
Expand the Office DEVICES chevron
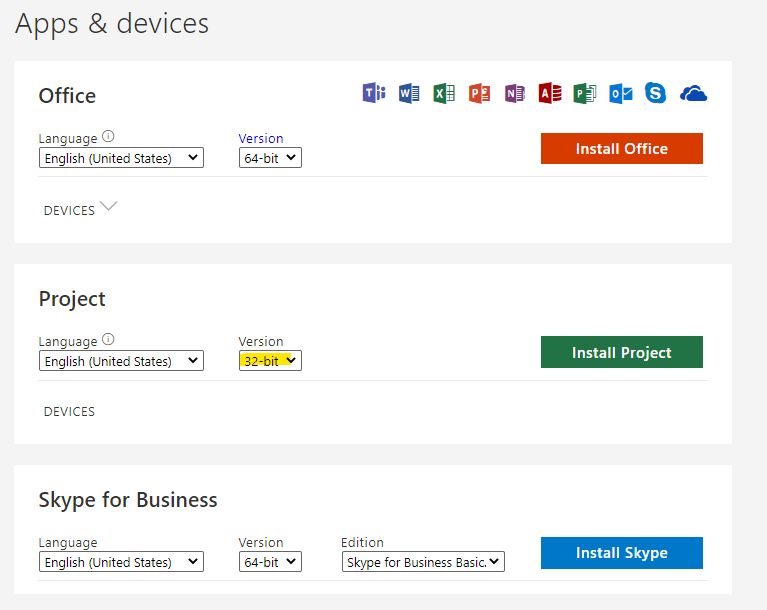109,206
